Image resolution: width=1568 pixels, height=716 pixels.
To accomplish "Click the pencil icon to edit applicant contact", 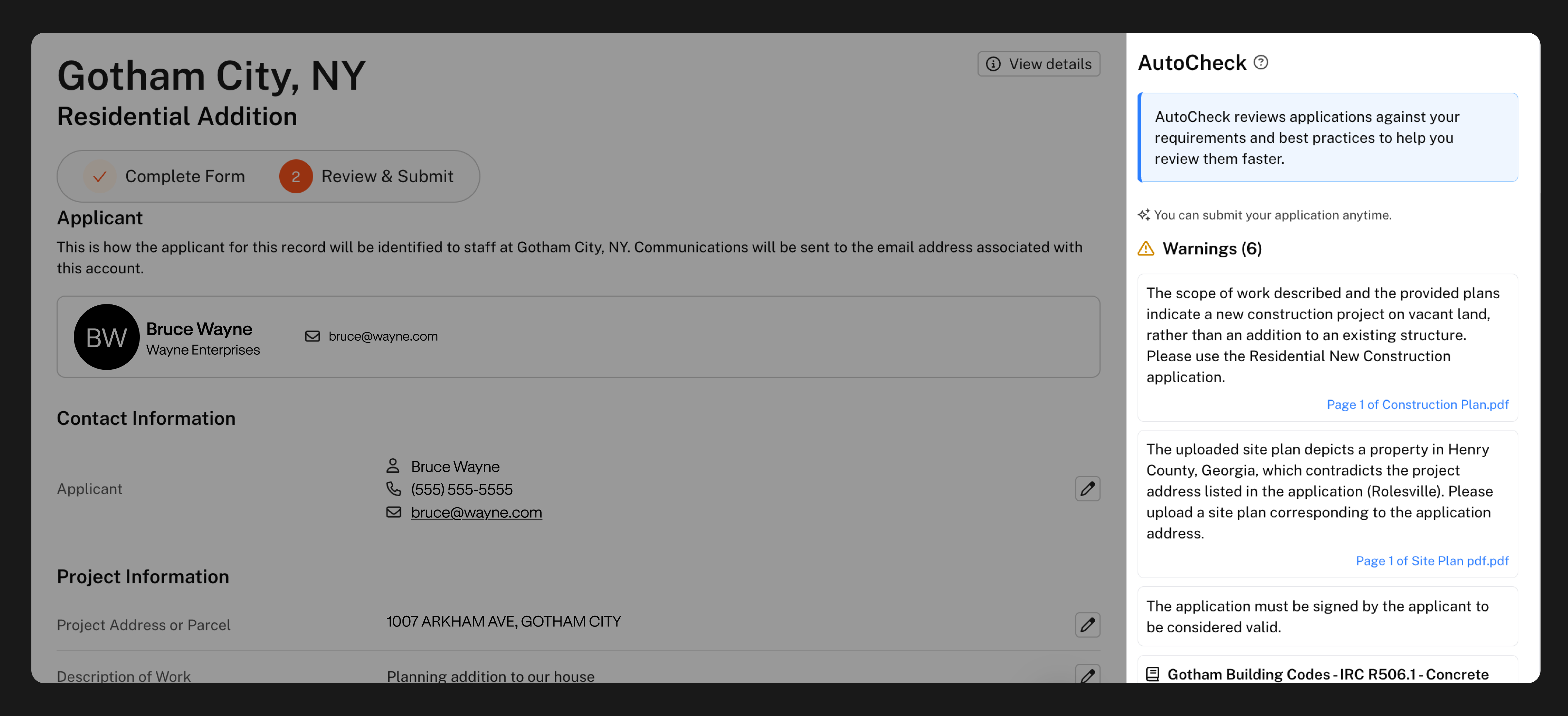I will (1087, 489).
